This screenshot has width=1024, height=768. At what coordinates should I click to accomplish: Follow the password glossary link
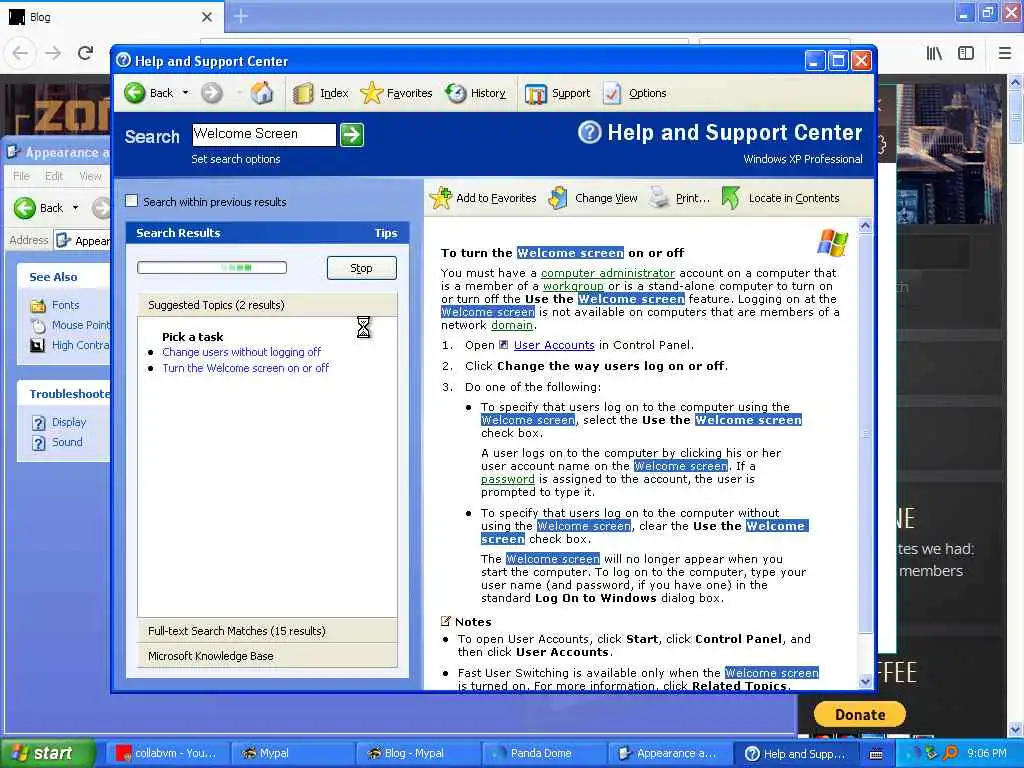point(507,479)
